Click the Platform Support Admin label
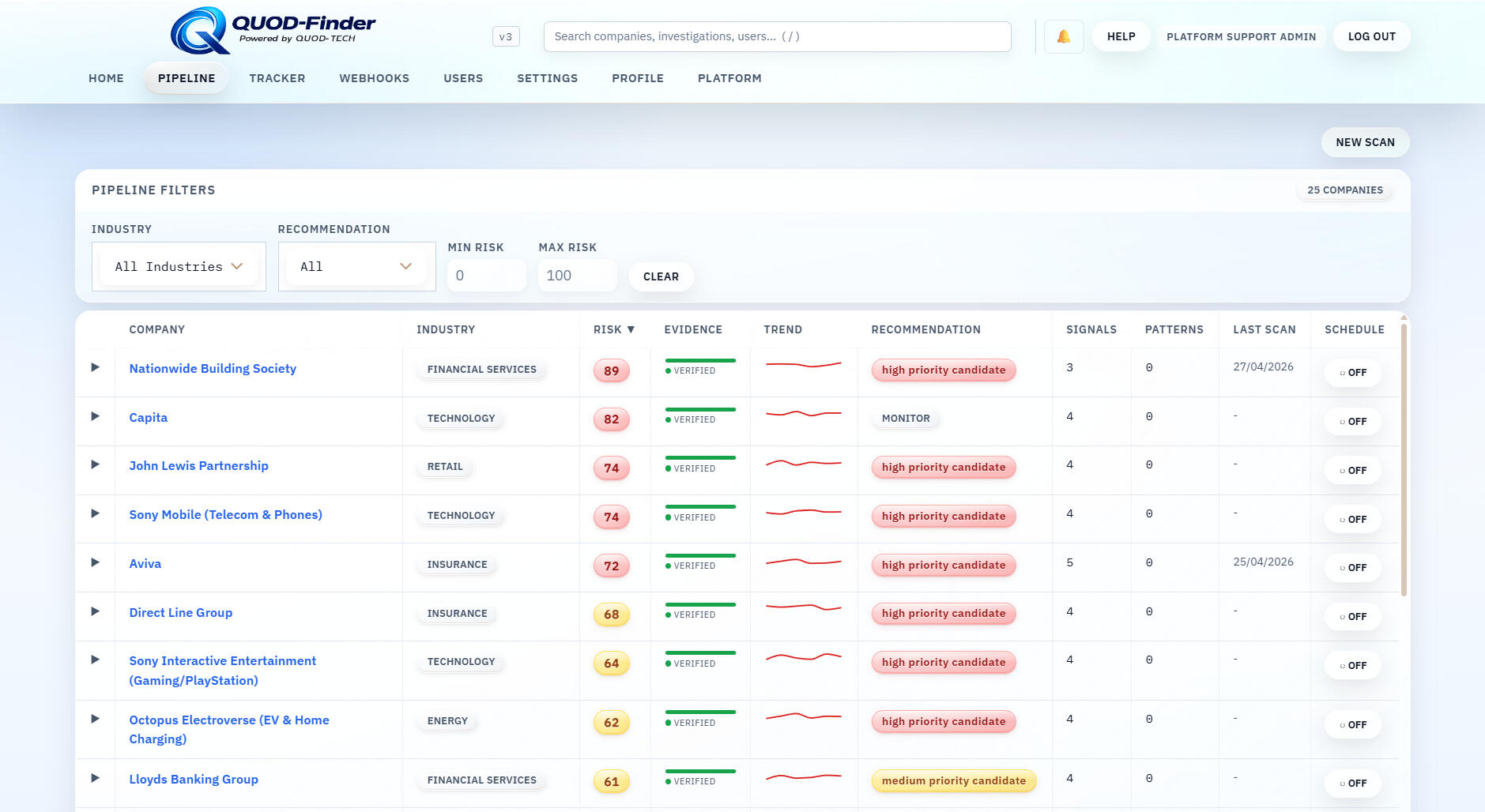1485x812 pixels. 1241,36
